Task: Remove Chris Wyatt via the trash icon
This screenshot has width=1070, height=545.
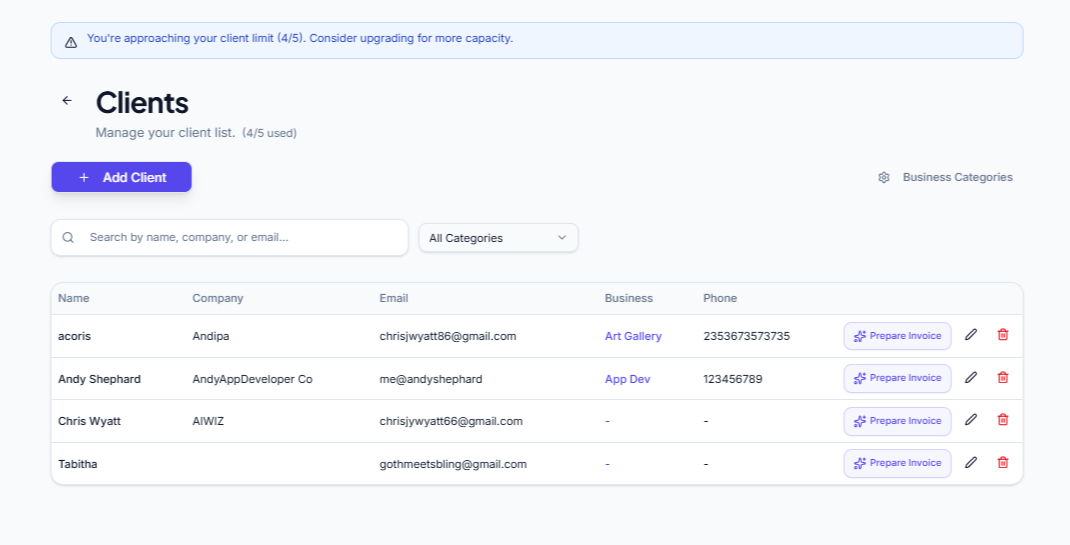Action: (1003, 420)
